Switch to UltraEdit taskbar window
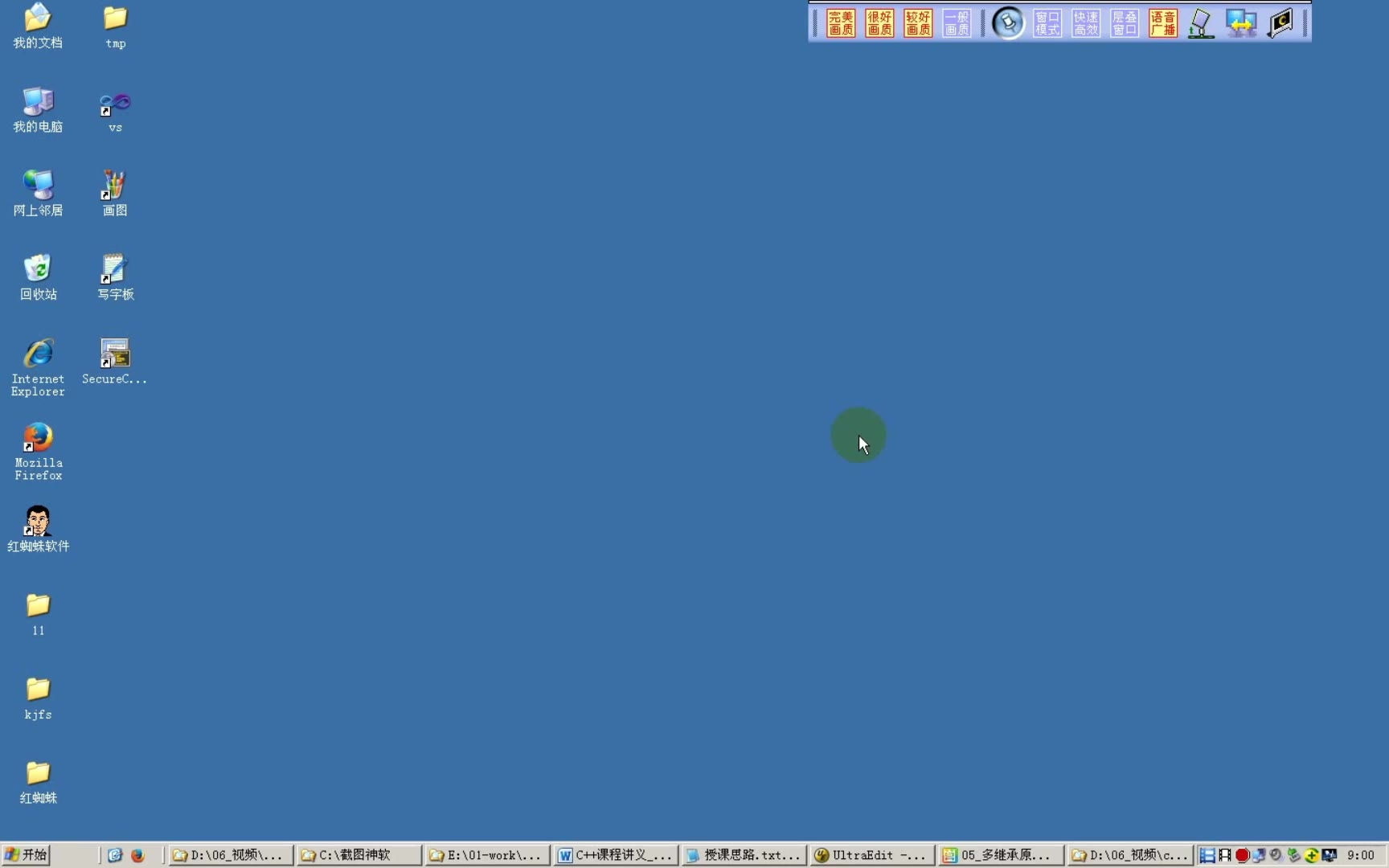 tap(873, 855)
